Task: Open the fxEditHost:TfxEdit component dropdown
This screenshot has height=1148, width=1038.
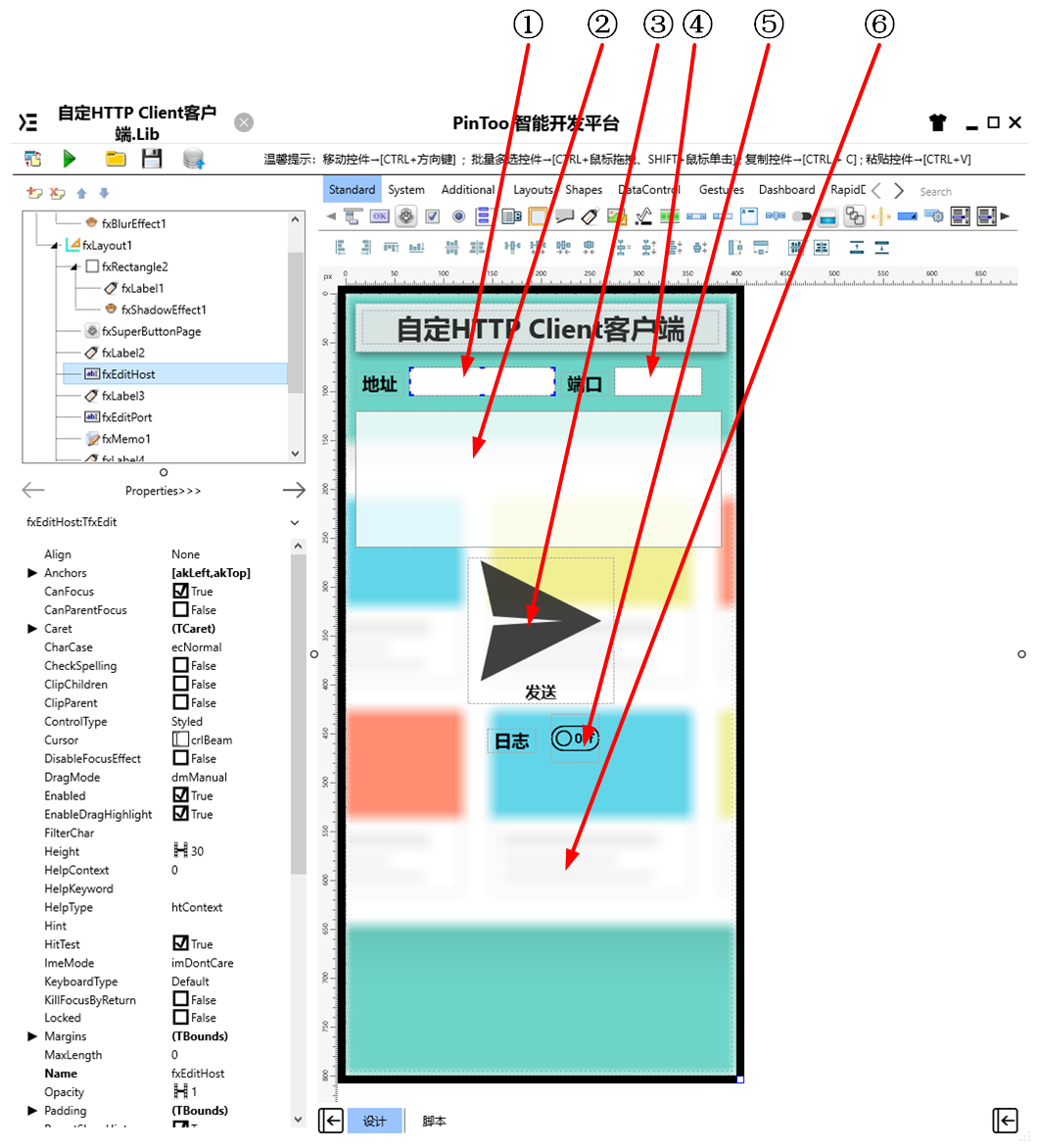Action: tap(295, 523)
